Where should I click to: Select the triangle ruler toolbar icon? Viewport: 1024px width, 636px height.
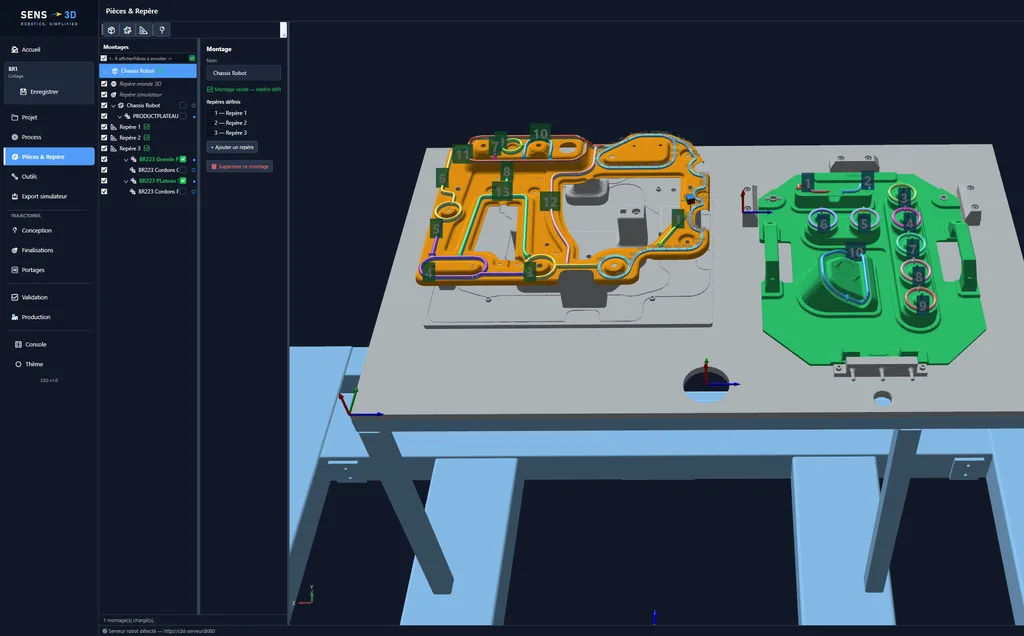tap(144, 30)
